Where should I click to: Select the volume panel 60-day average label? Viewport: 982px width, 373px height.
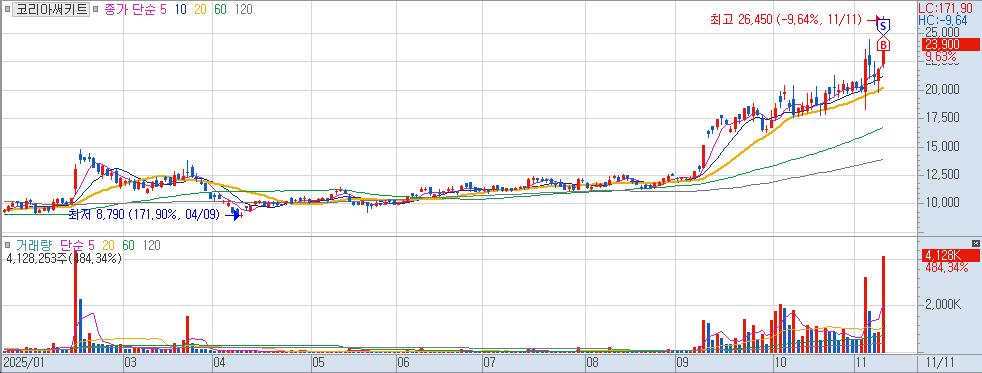(x=128, y=246)
